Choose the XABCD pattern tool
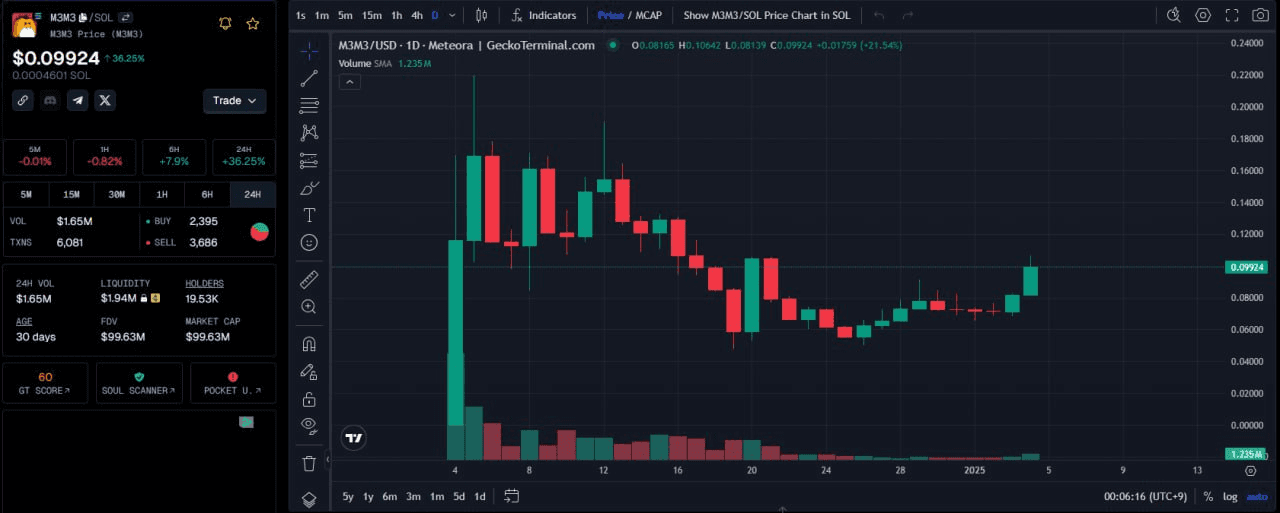Image resolution: width=1280 pixels, height=513 pixels. point(309,132)
